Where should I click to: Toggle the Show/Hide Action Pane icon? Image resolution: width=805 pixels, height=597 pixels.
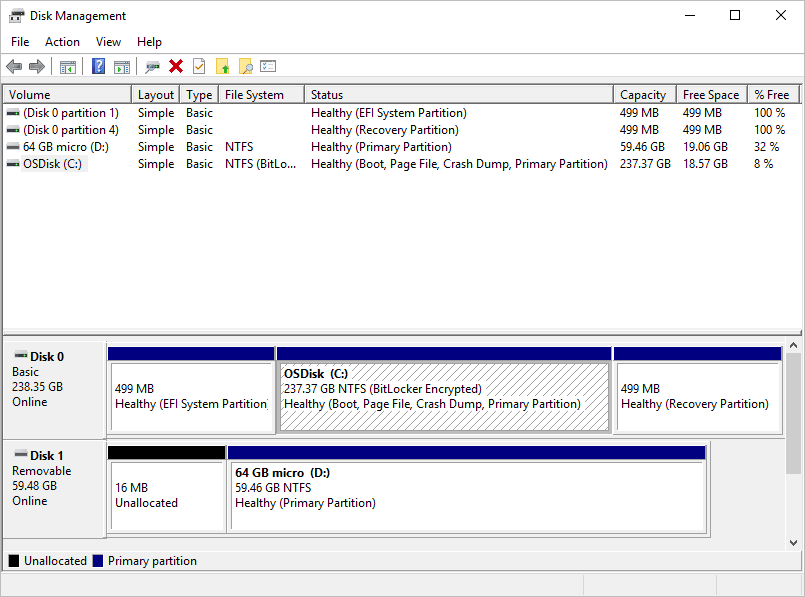tap(122, 66)
